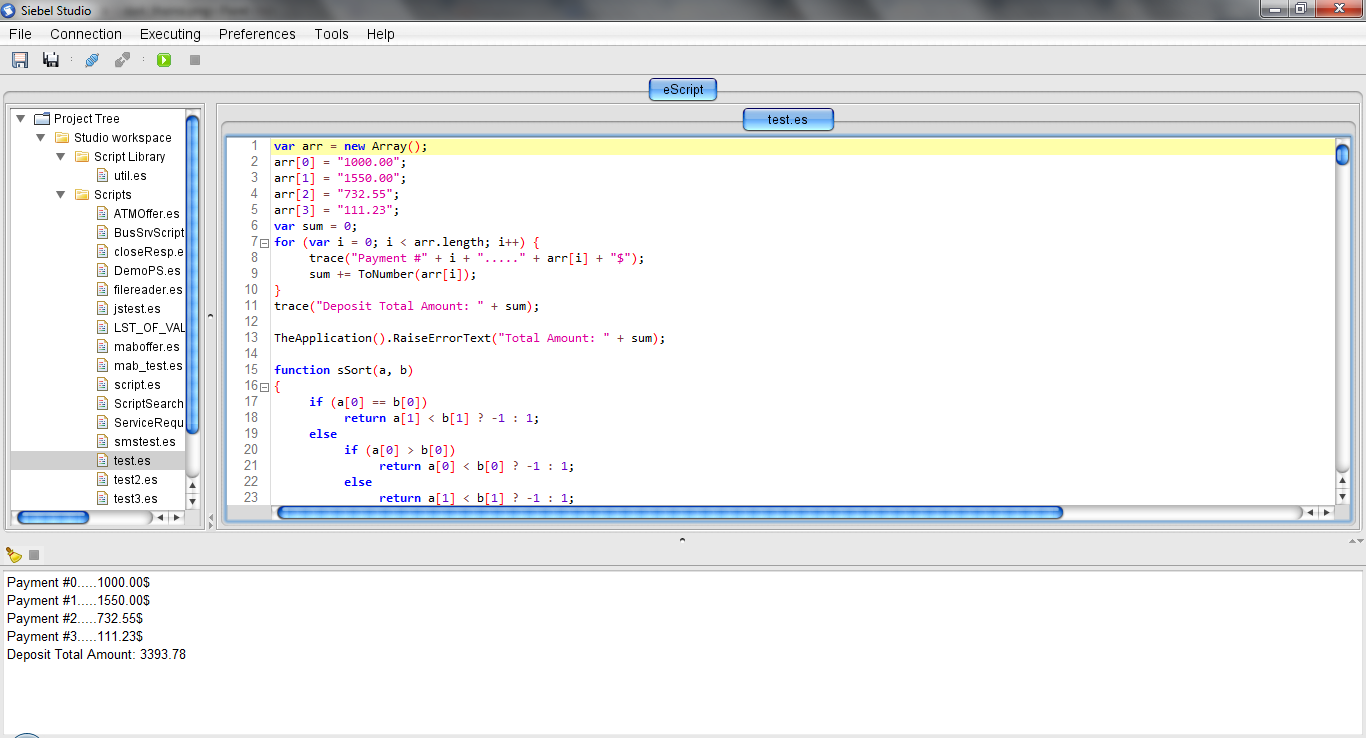Viewport: 1366px width, 738px height.
Task: Collapse the Studio workspace node
Action: pyautogui.click(x=41, y=138)
